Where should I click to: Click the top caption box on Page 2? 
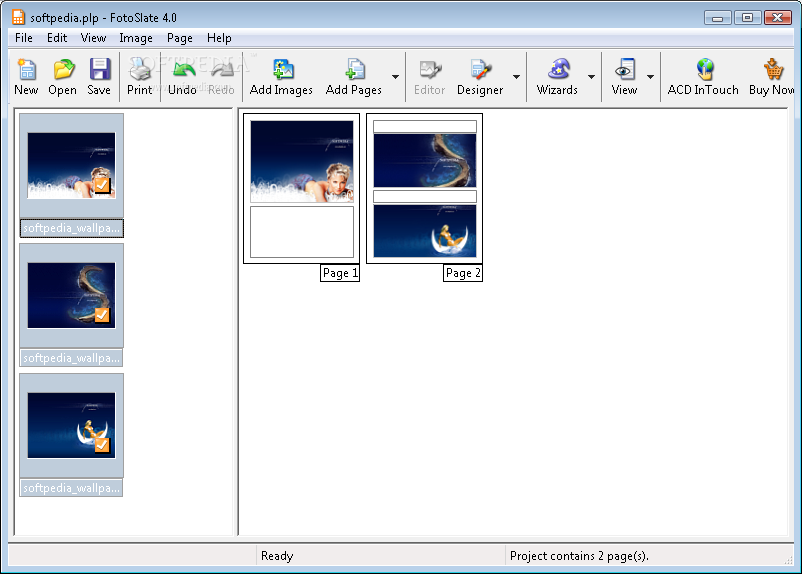(425, 126)
